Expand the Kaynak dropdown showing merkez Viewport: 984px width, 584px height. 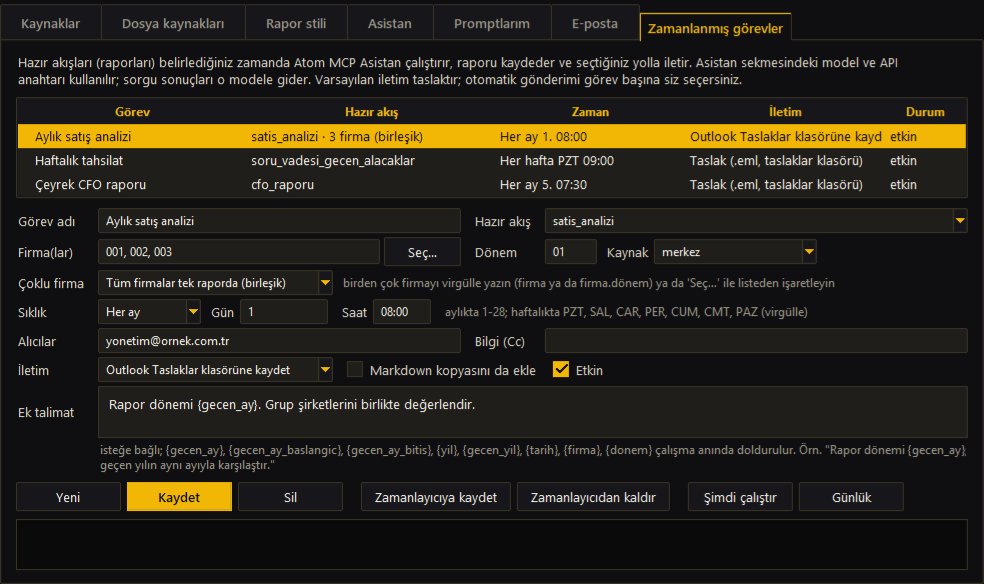click(809, 252)
